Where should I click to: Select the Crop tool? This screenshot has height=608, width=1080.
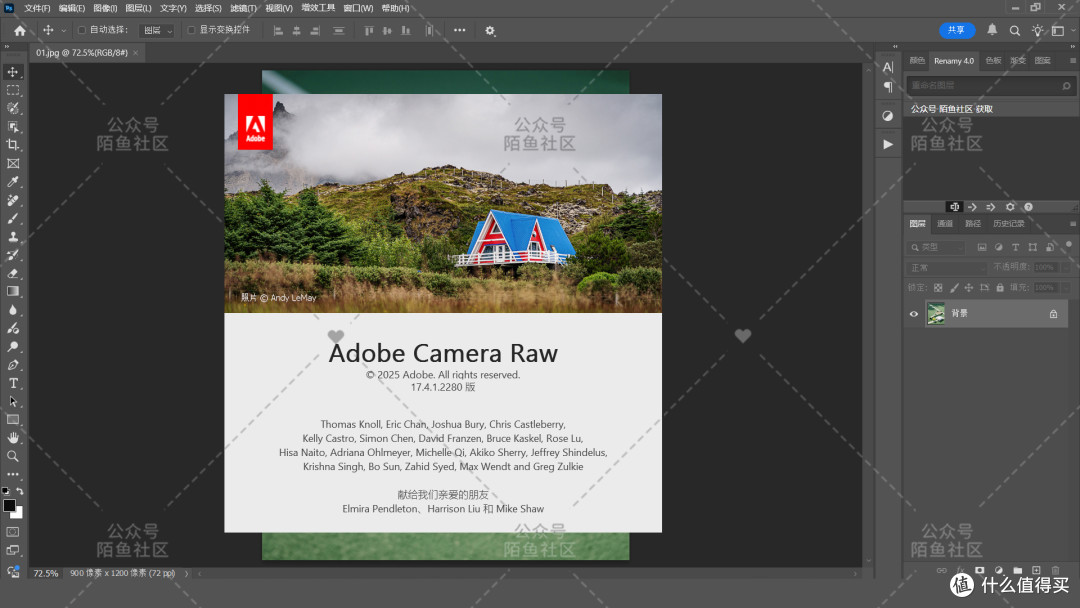coord(12,145)
